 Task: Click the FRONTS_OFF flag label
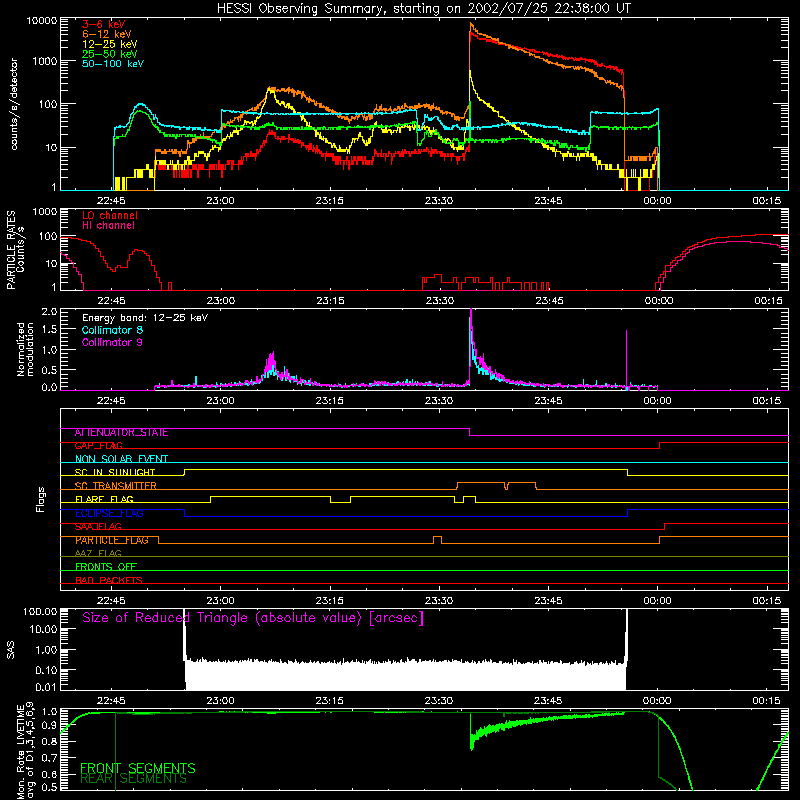(106, 567)
